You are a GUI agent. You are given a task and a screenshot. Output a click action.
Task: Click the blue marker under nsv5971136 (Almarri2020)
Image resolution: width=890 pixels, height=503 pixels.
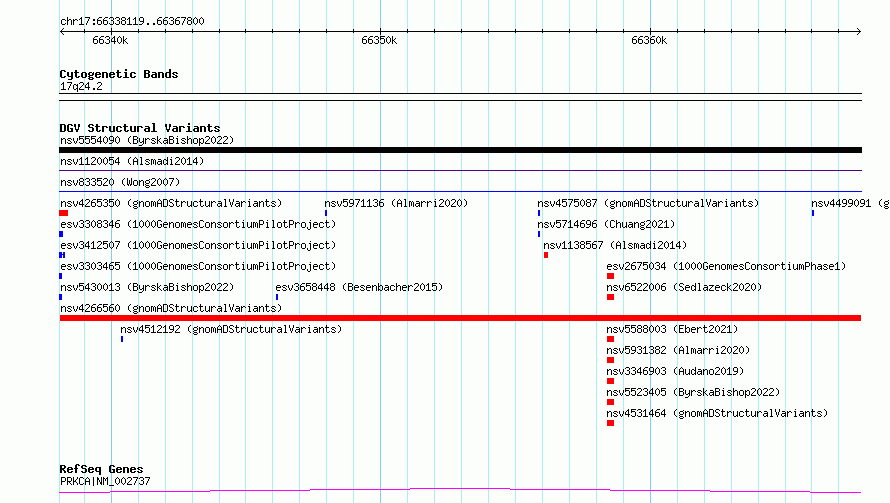[x=326, y=213]
